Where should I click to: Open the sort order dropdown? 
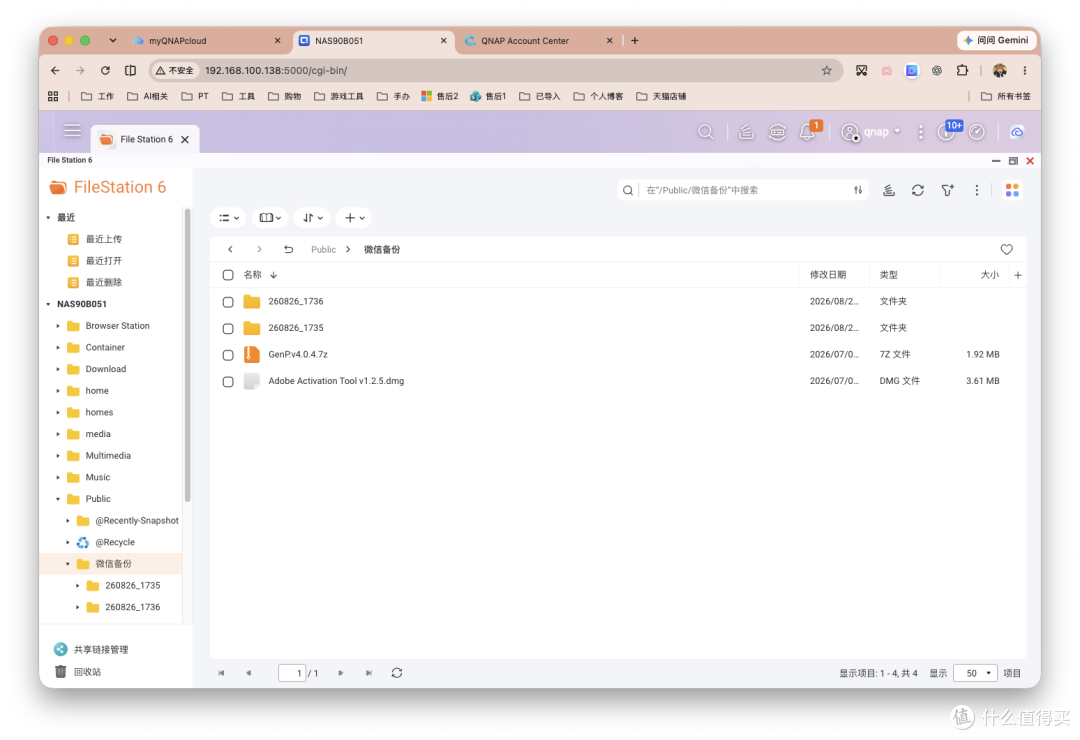click(312, 218)
